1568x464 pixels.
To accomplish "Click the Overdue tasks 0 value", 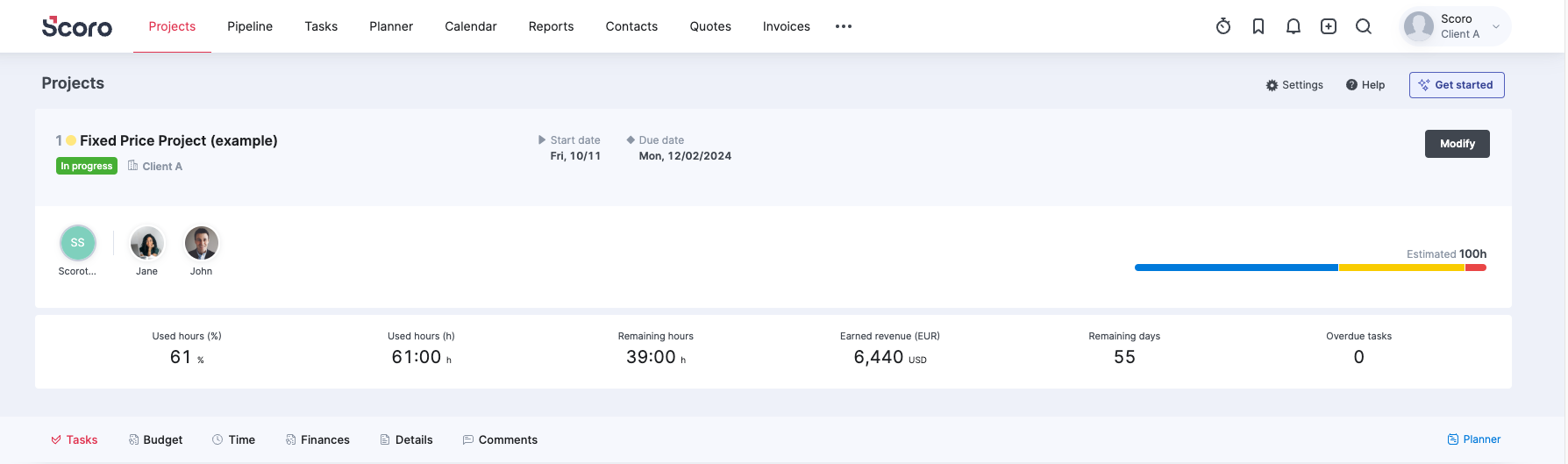I will tap(1358, 357).
